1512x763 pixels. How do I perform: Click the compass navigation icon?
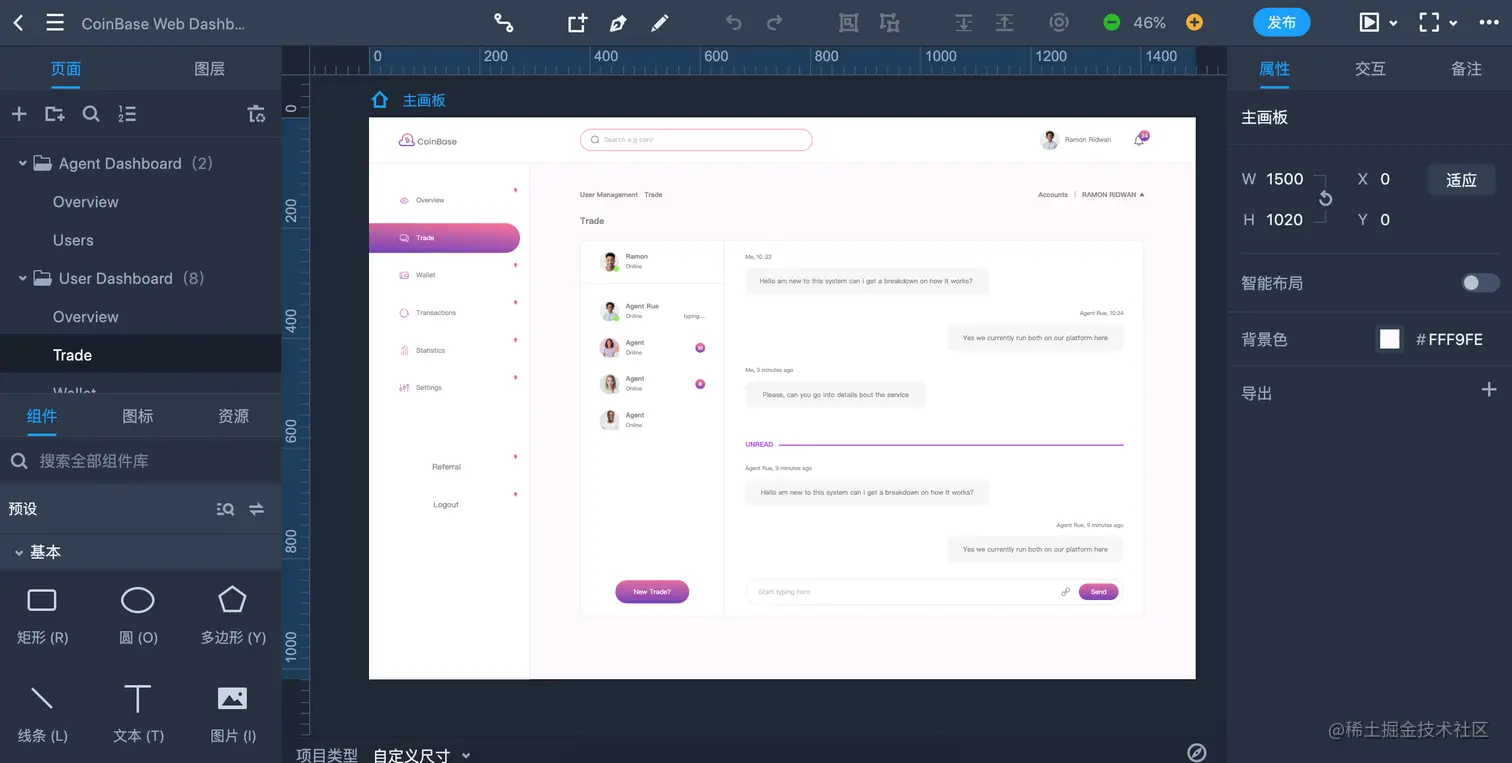click(x=1196, y=752)
